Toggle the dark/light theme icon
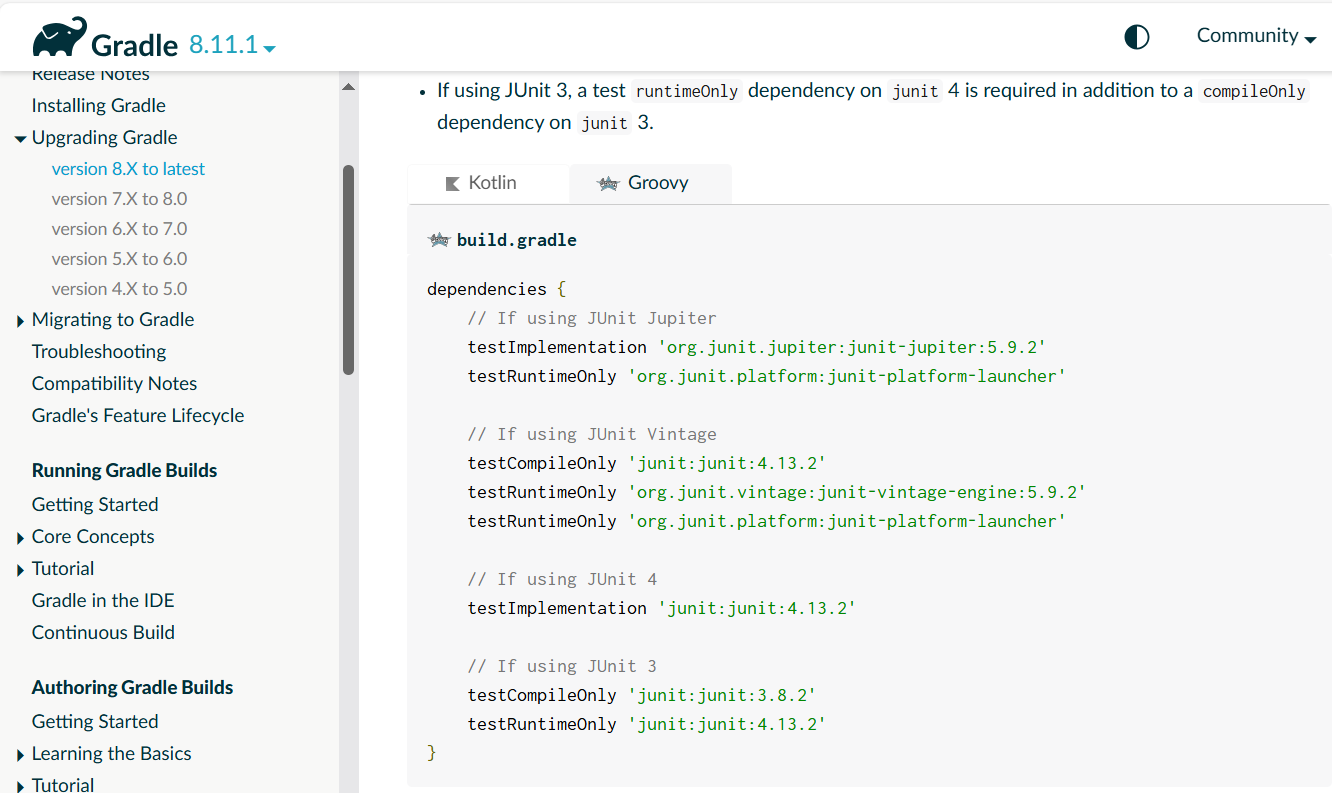Screen dimensions: 1332x793 click(x=1137, y=37)
